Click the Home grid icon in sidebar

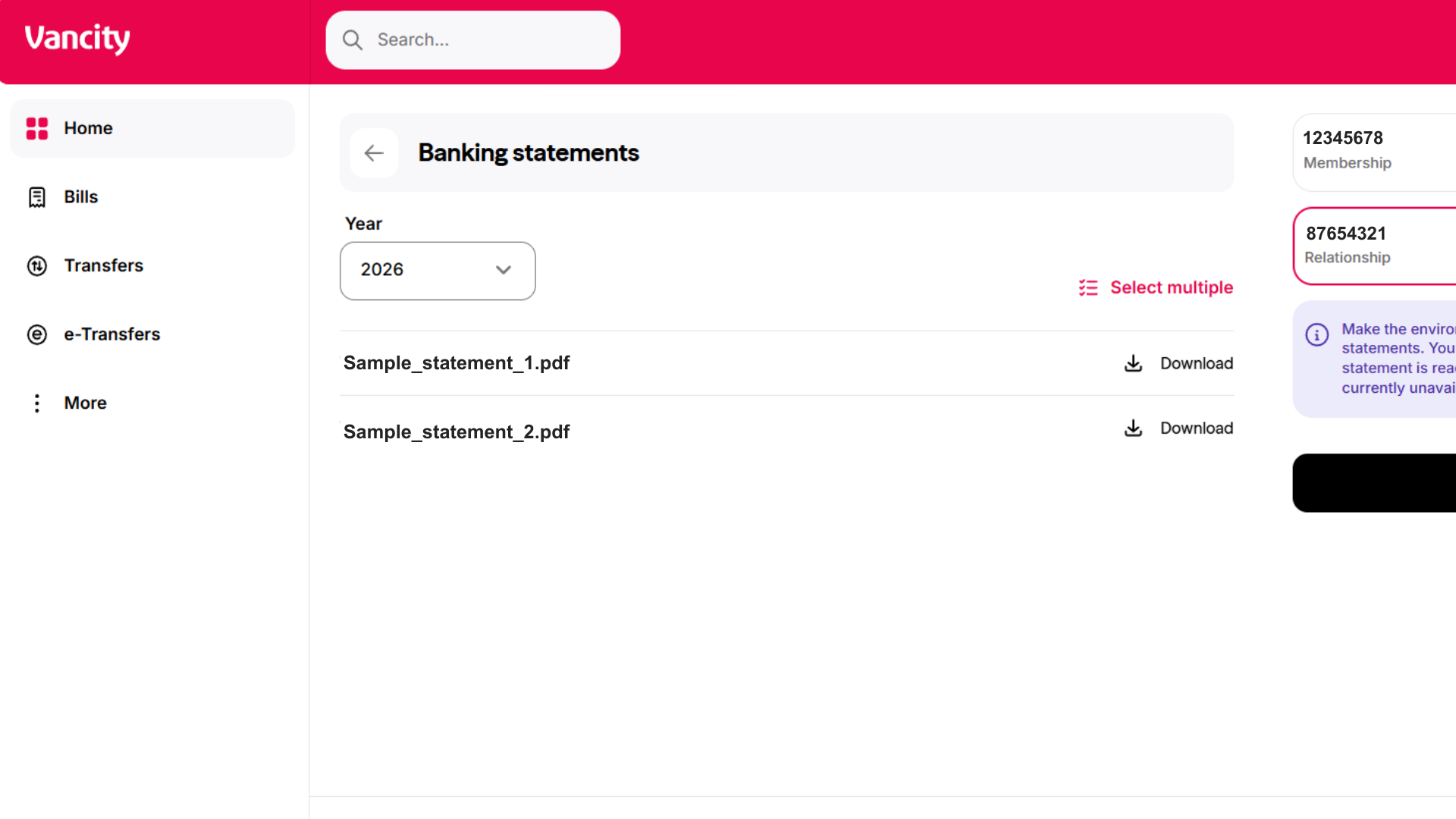coord(37,128)
